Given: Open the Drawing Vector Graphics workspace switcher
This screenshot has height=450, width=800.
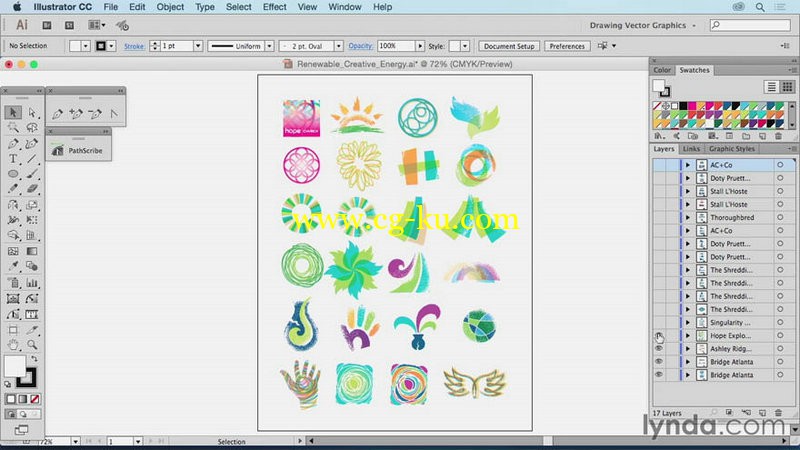Looking at the screenshot, I should 642,25.
